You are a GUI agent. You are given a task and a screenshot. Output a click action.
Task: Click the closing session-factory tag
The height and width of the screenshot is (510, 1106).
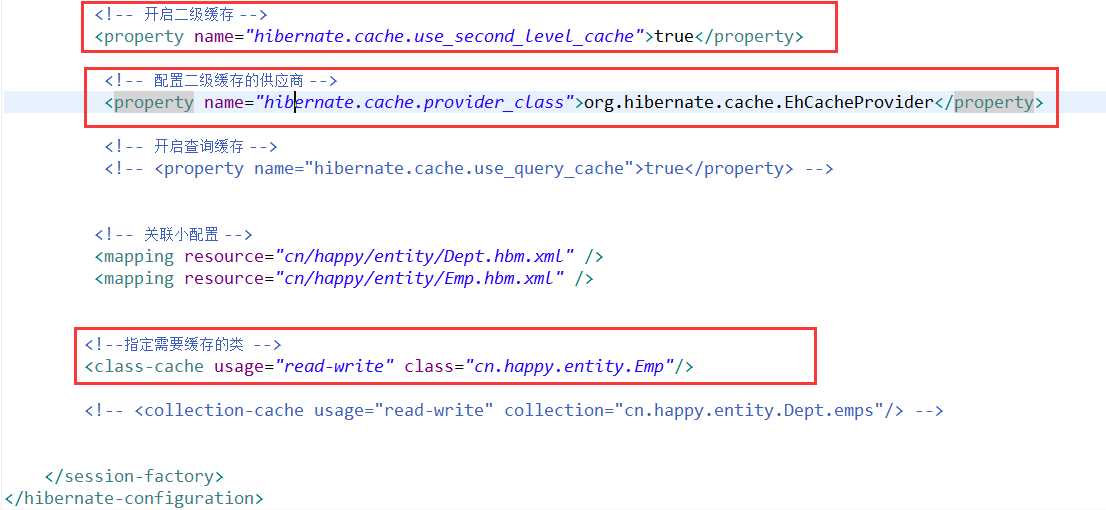(134, 477)
